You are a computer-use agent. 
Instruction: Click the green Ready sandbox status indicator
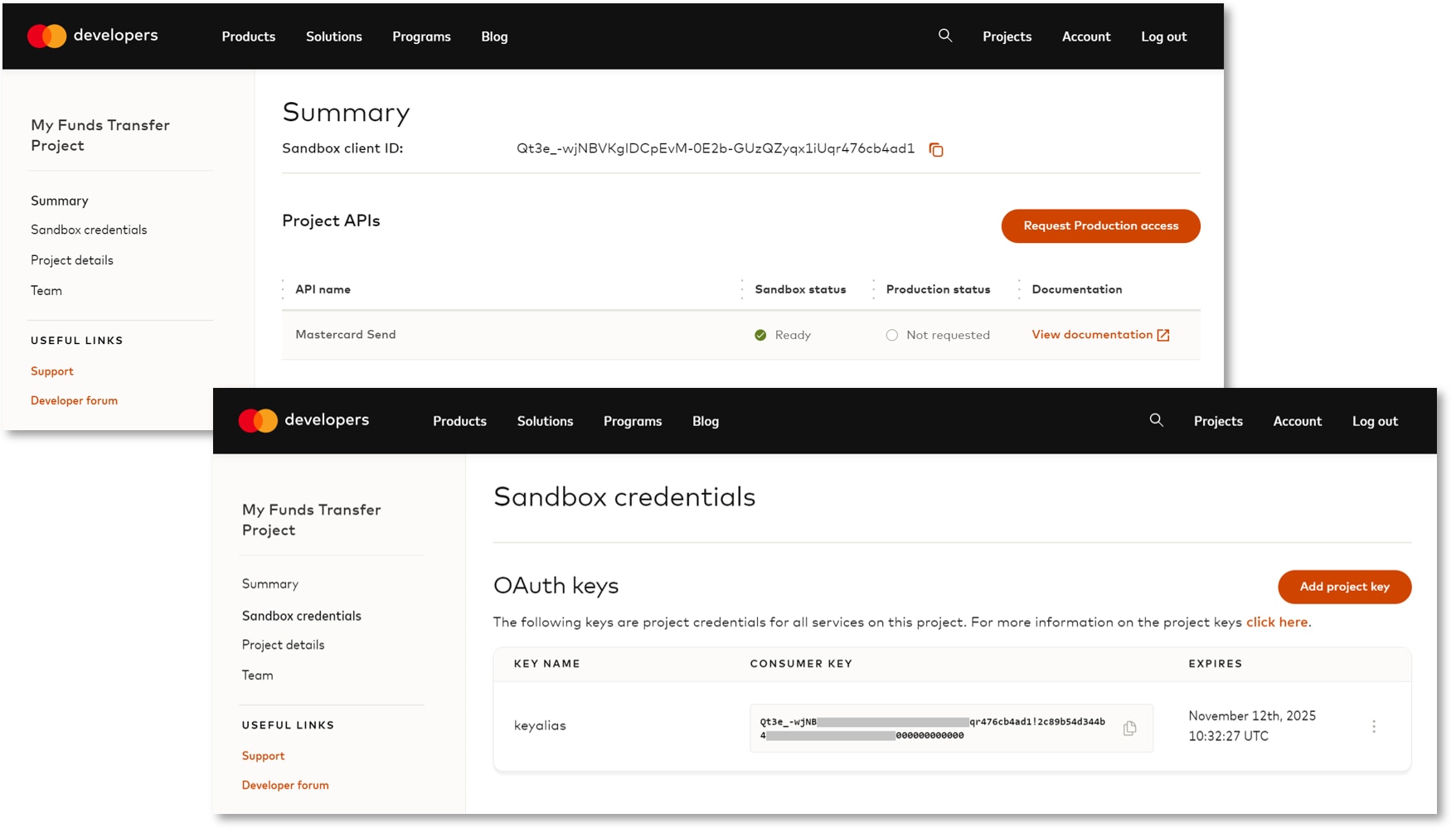[760, 335]
